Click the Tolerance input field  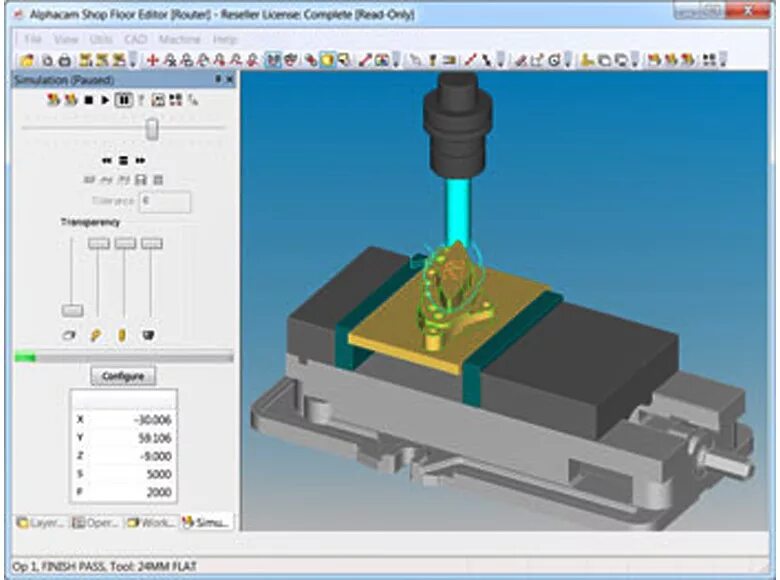[x=165, y=201]
